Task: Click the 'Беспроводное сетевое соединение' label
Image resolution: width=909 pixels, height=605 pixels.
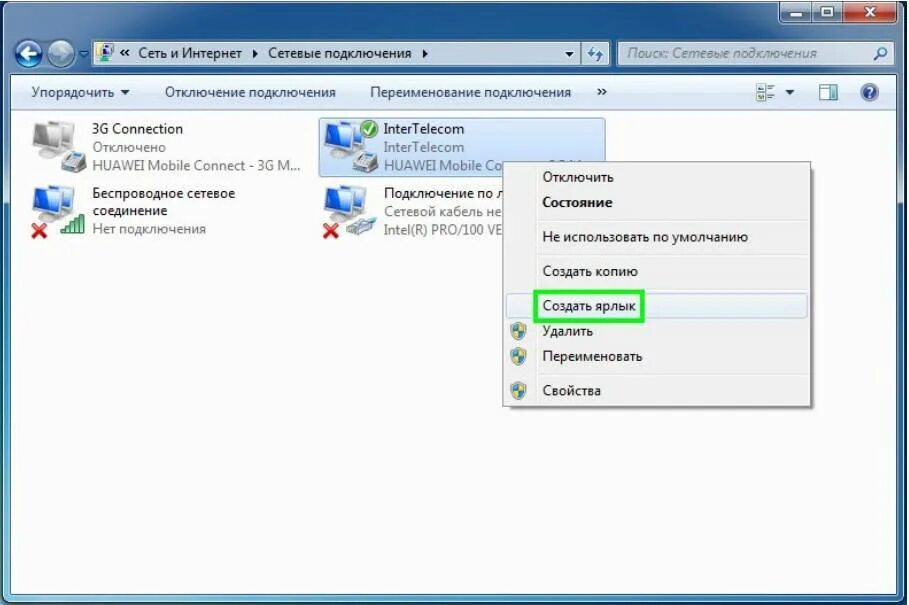Action: point(163,202)
